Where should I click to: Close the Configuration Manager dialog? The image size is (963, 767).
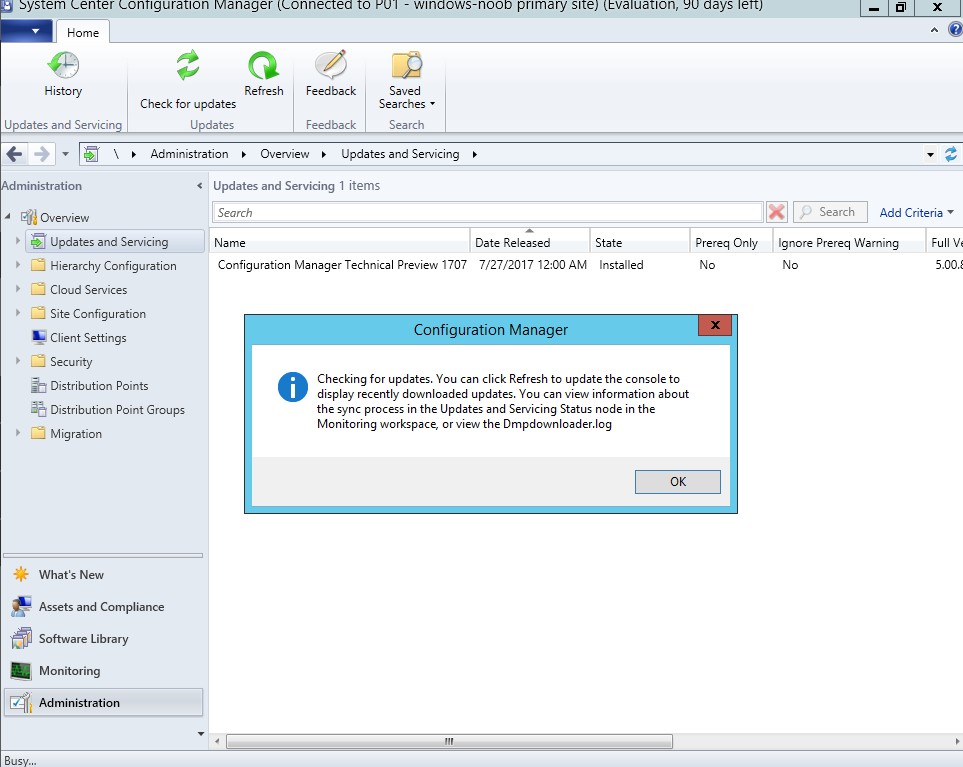click(715, 325)
